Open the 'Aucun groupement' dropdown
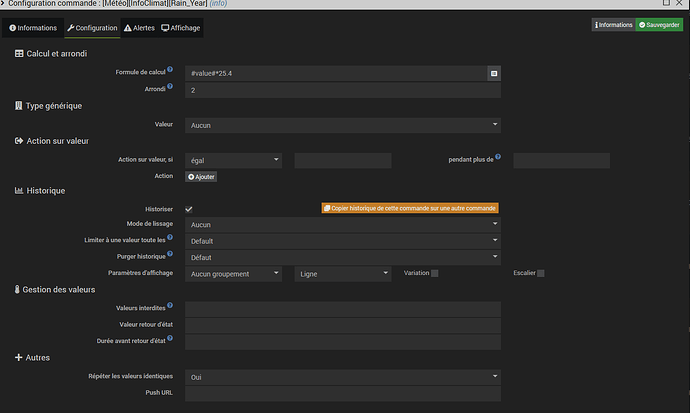Image resolution: width=690 pixels, height=413 pixels. coord(235,273)
